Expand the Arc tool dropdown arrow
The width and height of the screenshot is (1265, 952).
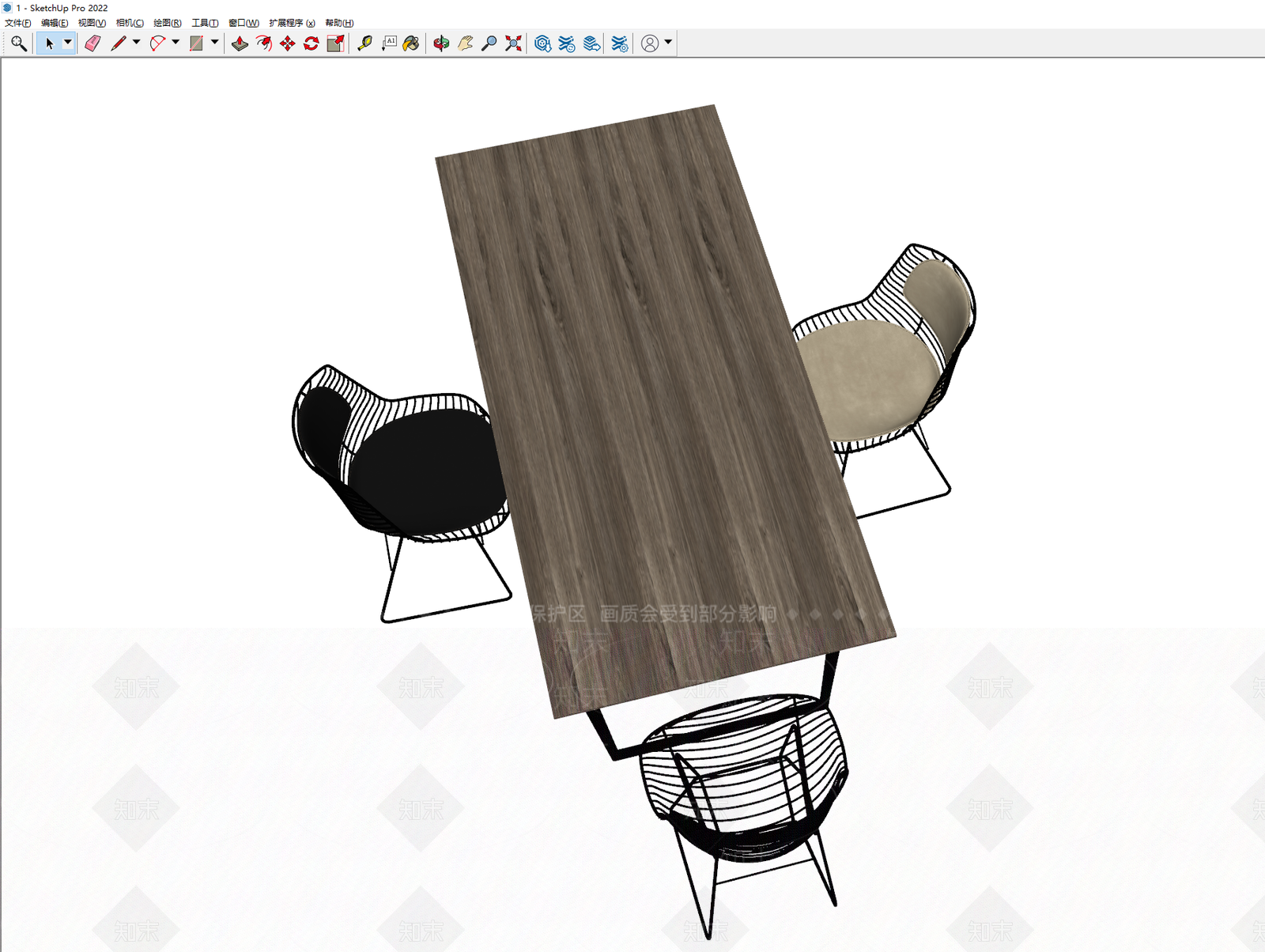[x=176, y=43]
